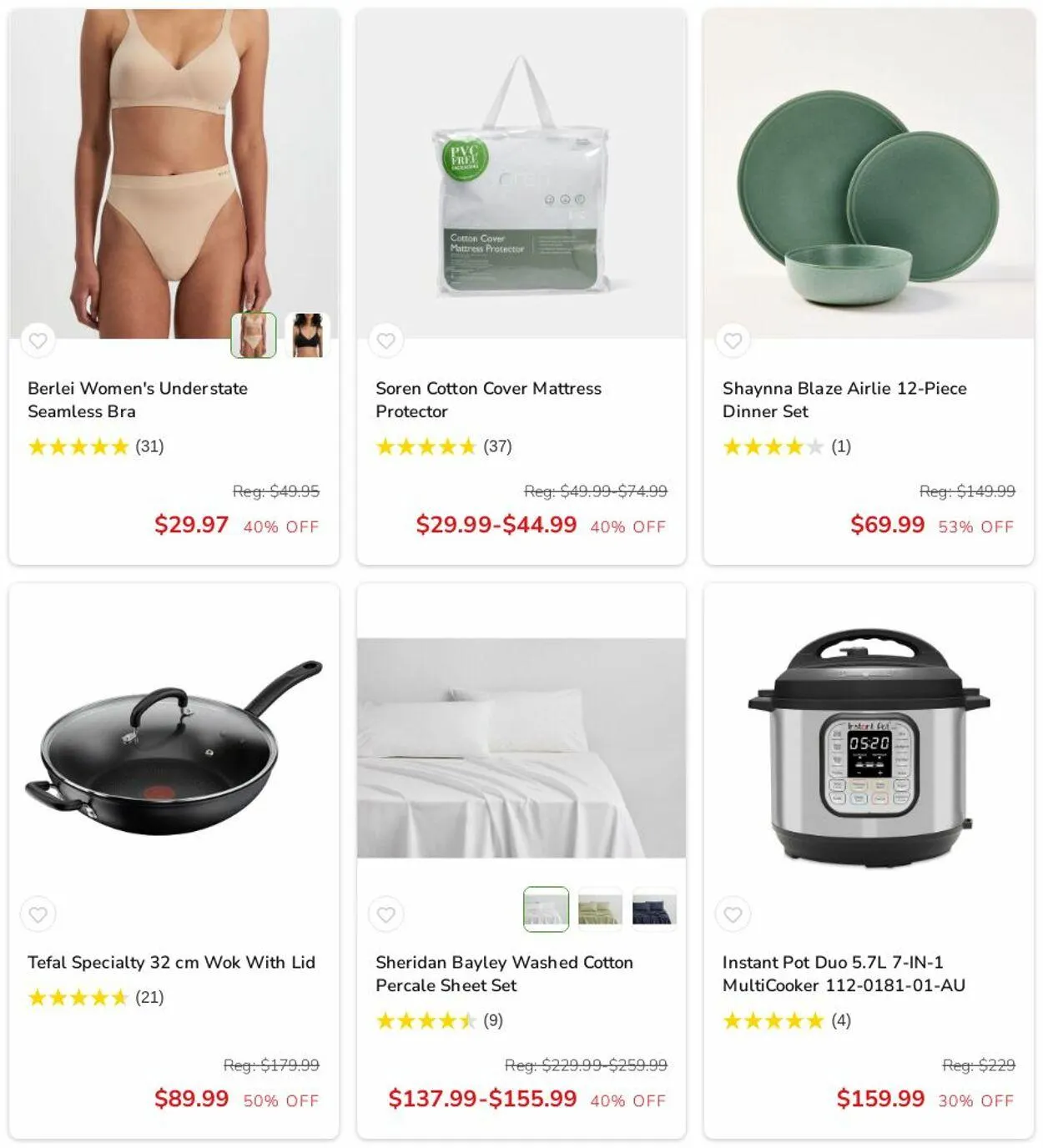View the Tefal wok product image
The width and height of the screenshot is (1043, 1148).
[x=174, y=748]
